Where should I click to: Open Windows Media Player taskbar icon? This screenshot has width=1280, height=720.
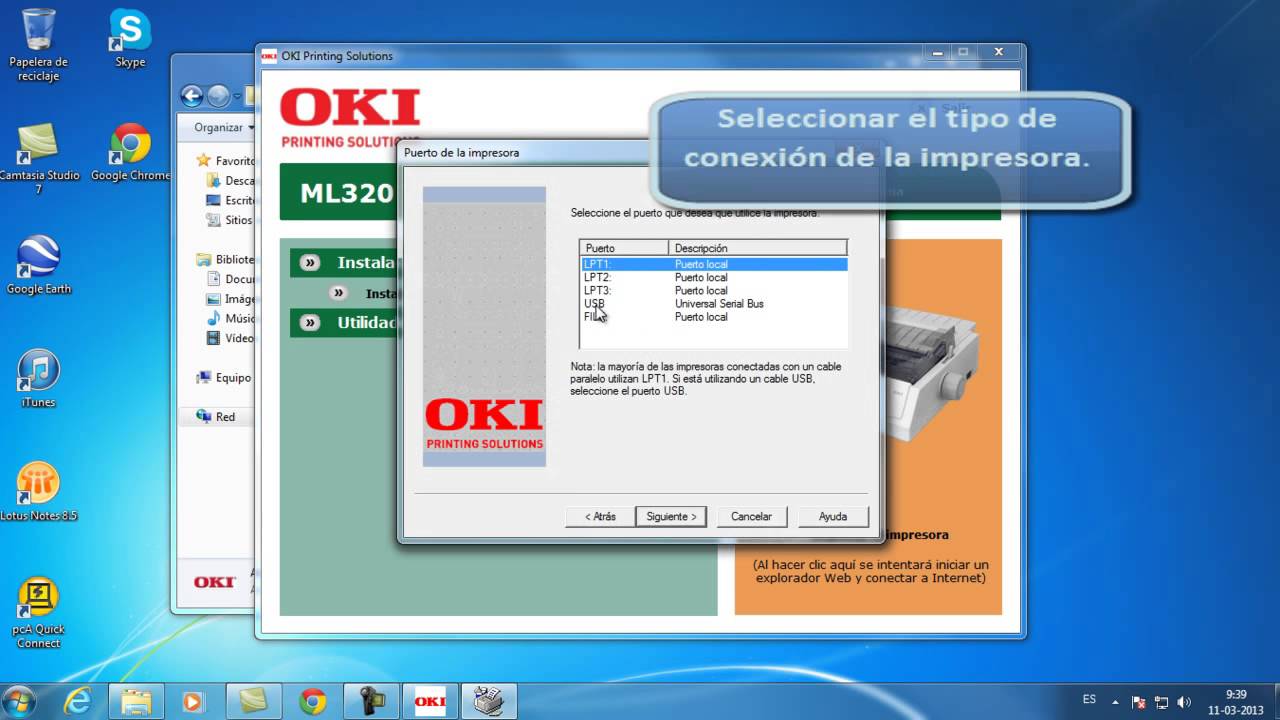point(193,700)
